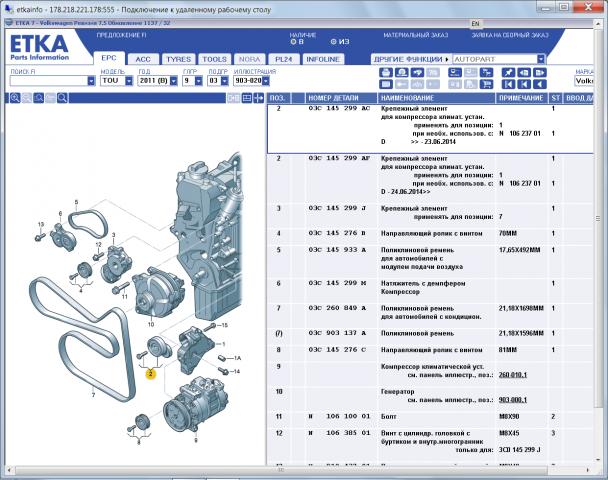Click in the ПОИСК FI search input field
608x480 pixels.
point(49,81)
